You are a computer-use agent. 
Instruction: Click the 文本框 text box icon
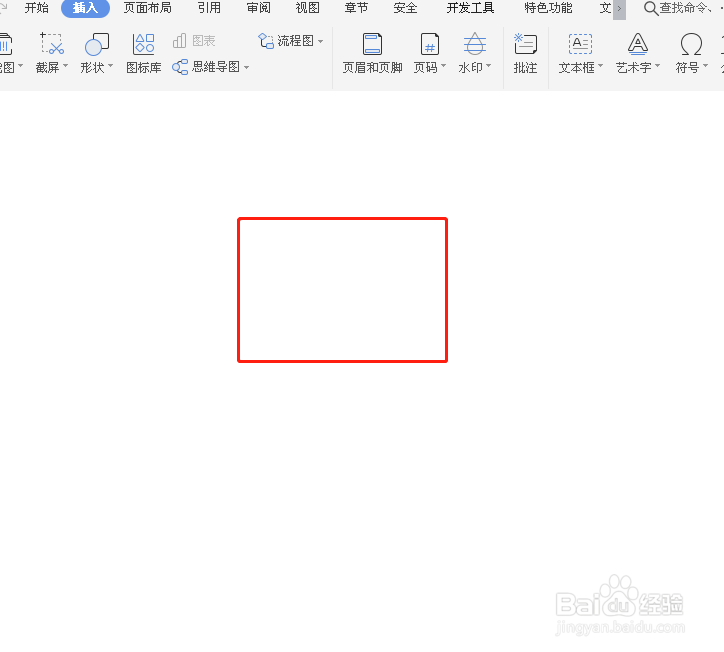pos(580,44)
